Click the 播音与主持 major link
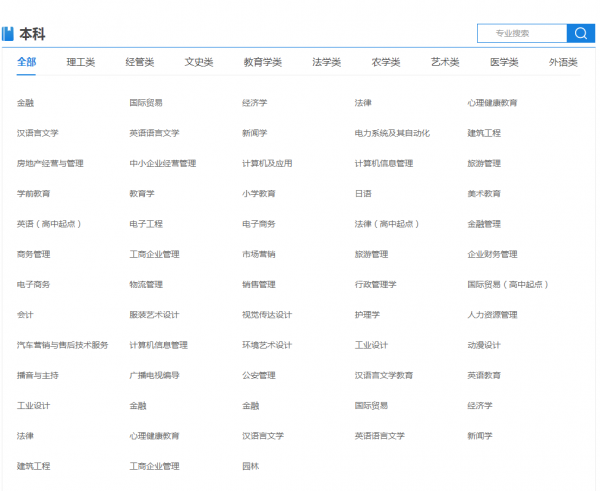 [x=38, y=375]
